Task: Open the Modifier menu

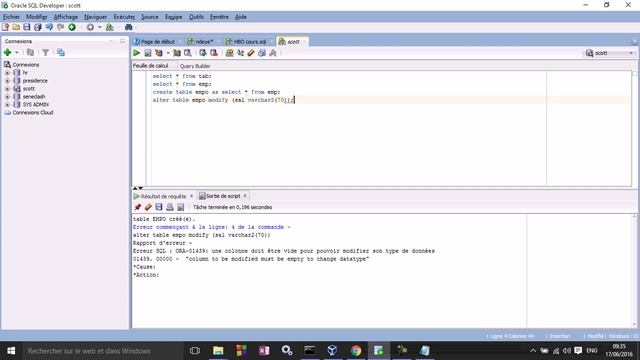Action: [x=37, y=17]
